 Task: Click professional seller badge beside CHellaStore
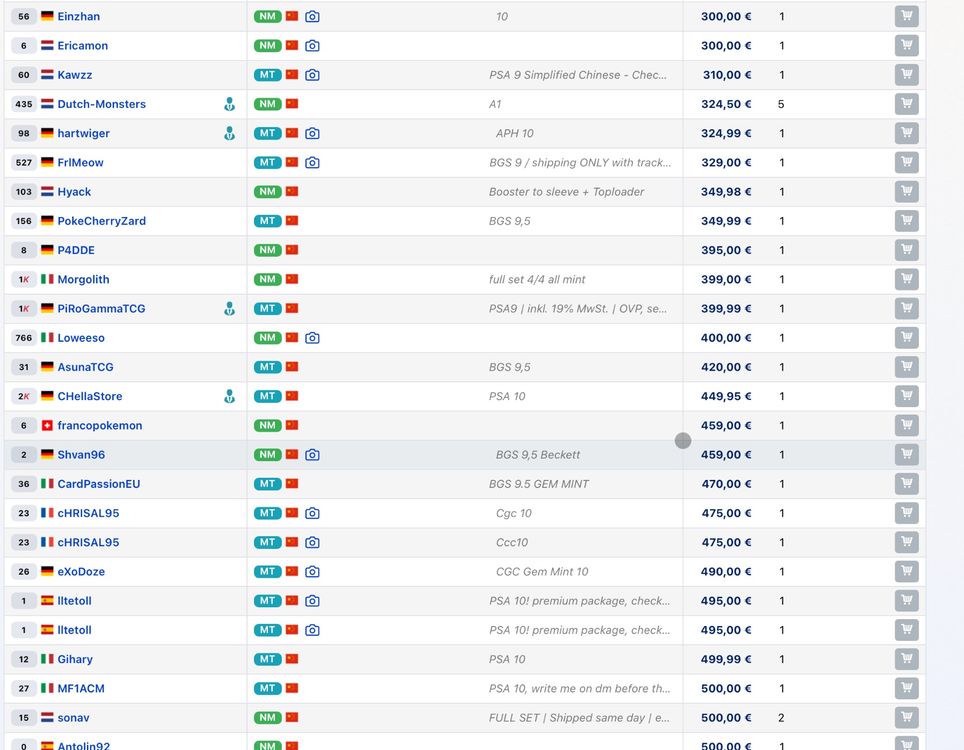click(229, 396)
